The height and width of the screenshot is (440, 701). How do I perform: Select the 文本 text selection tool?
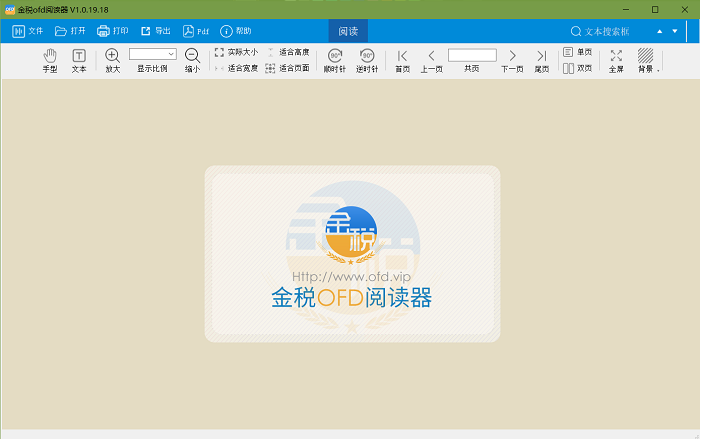click(x=79, y=60)
